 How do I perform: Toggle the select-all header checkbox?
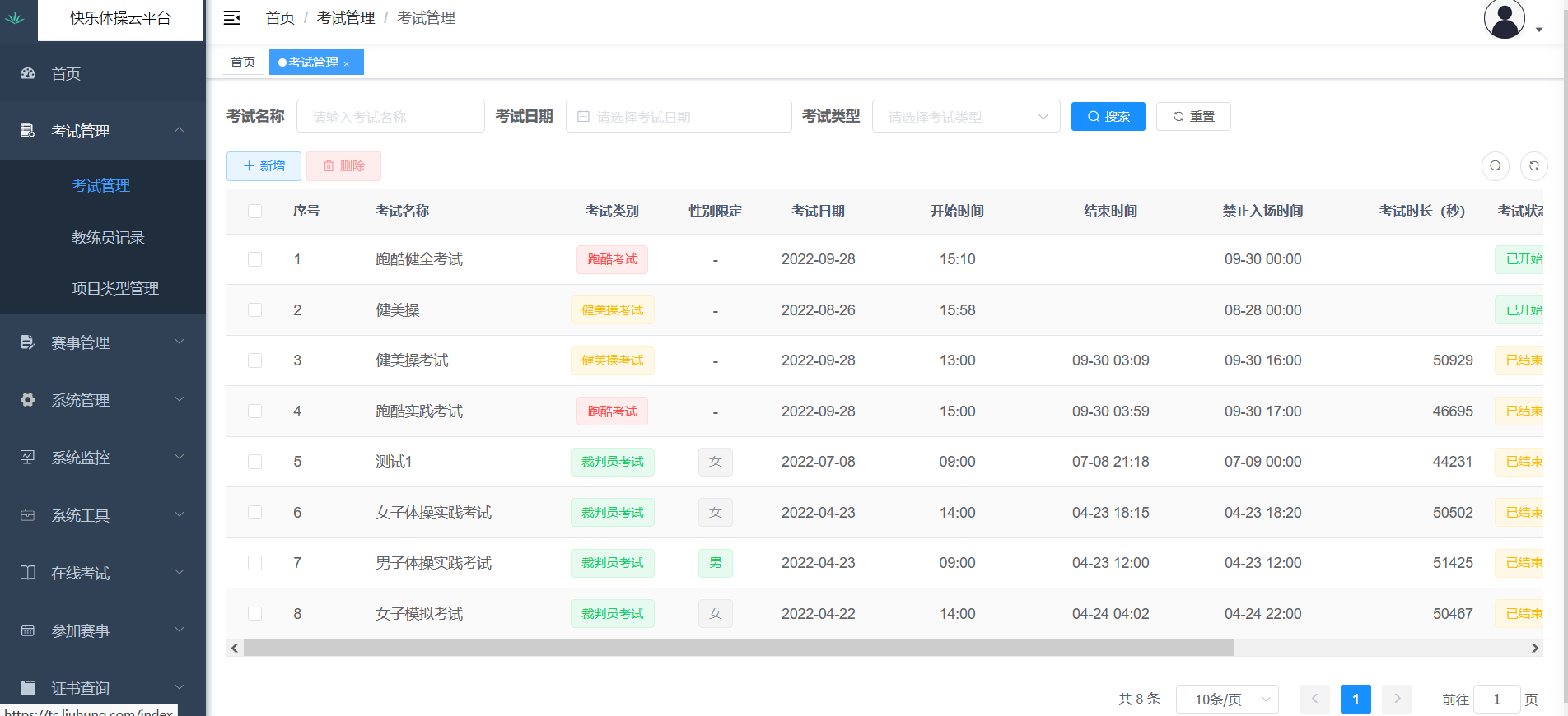pos(255,212)
